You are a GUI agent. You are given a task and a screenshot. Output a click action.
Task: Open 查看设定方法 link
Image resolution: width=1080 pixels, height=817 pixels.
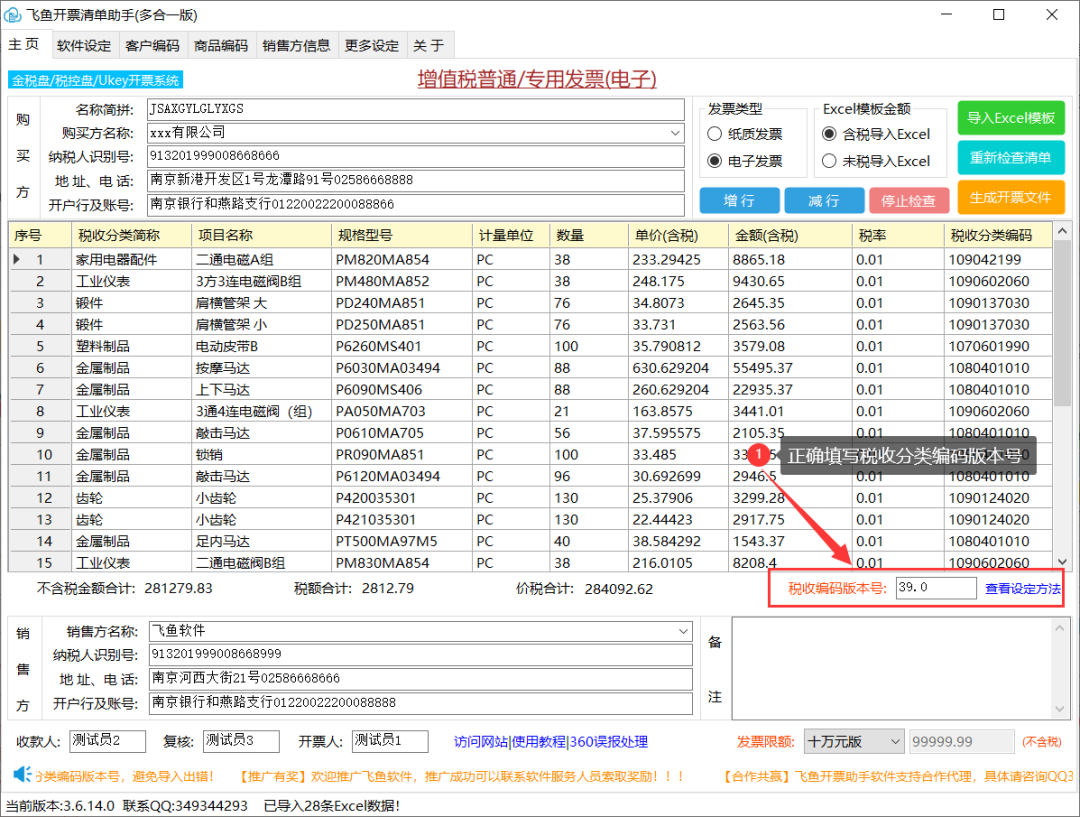(1022, 588)
